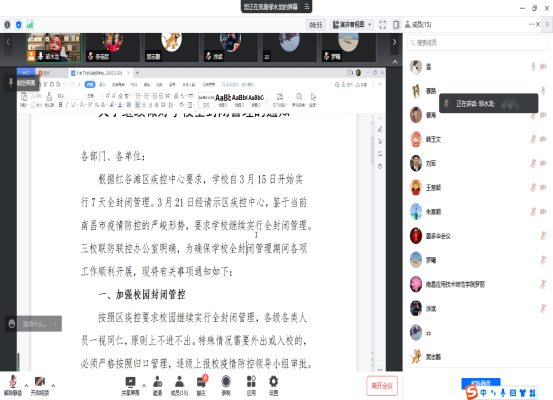The width and height of the screenshot is (553, 400).
Task: Leave the meeting via the red-outlined button
Action: [382, 386]
